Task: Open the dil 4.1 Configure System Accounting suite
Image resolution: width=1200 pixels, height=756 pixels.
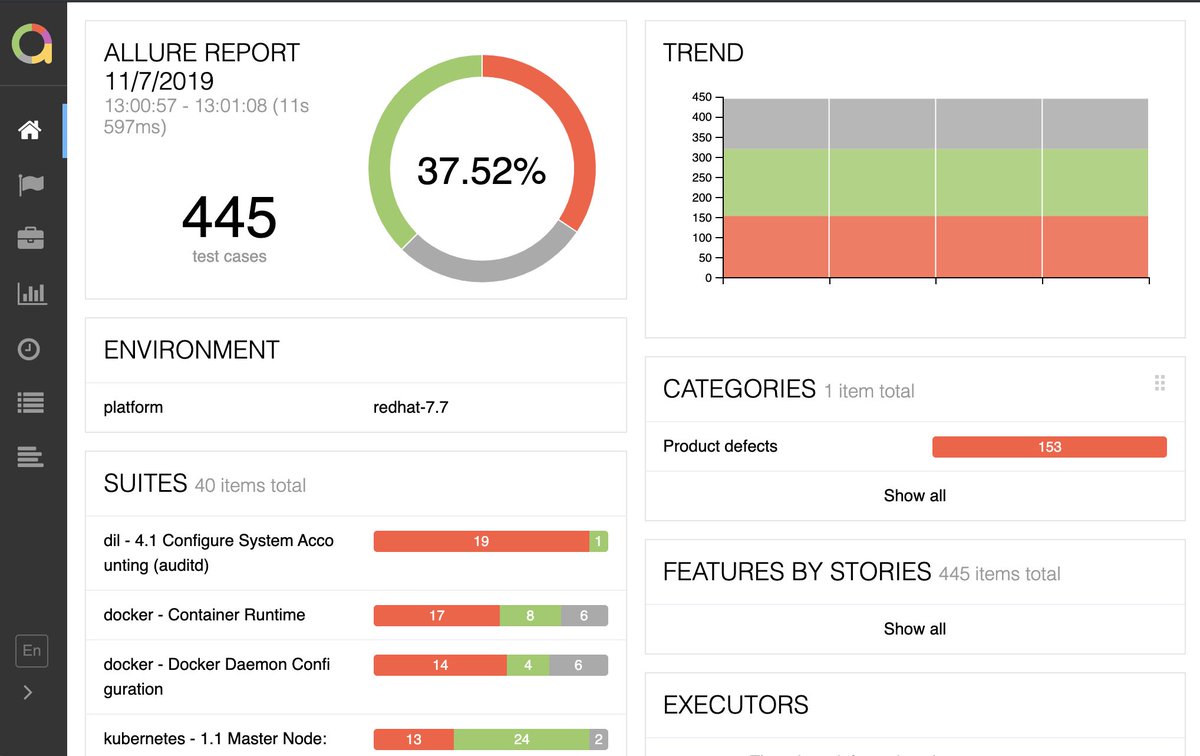Action: [355, 553]
